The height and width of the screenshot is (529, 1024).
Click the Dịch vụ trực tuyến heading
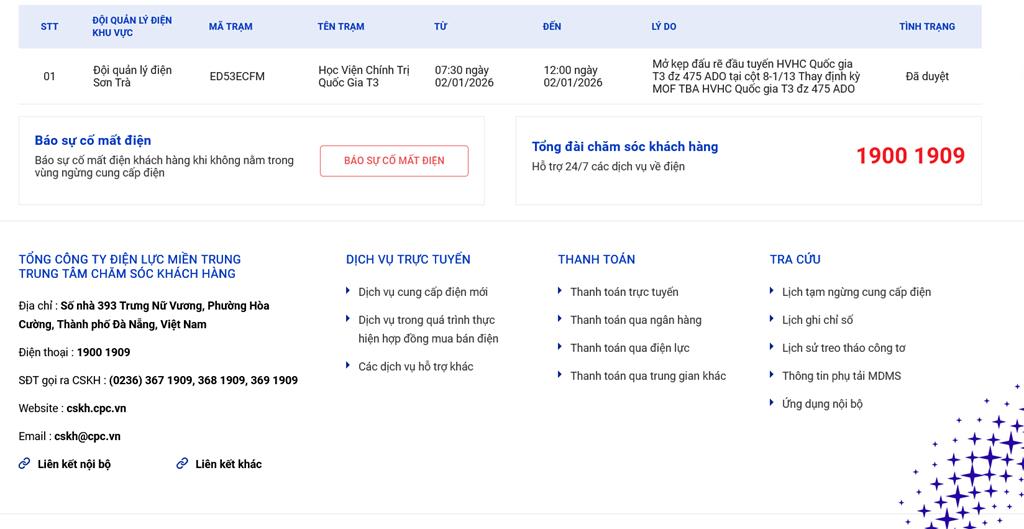[408, 259]
